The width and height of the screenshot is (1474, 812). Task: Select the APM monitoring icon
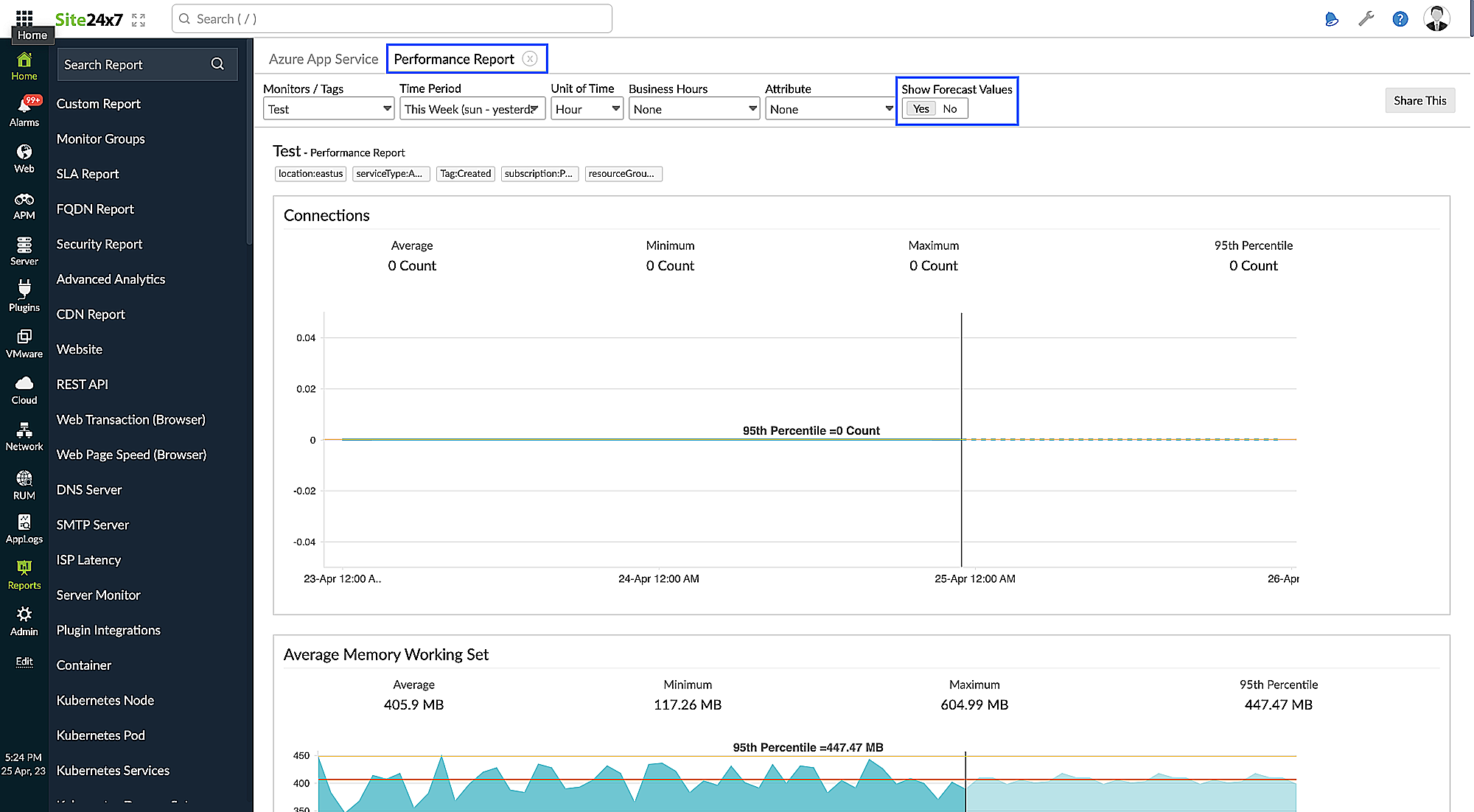(24, 203)
